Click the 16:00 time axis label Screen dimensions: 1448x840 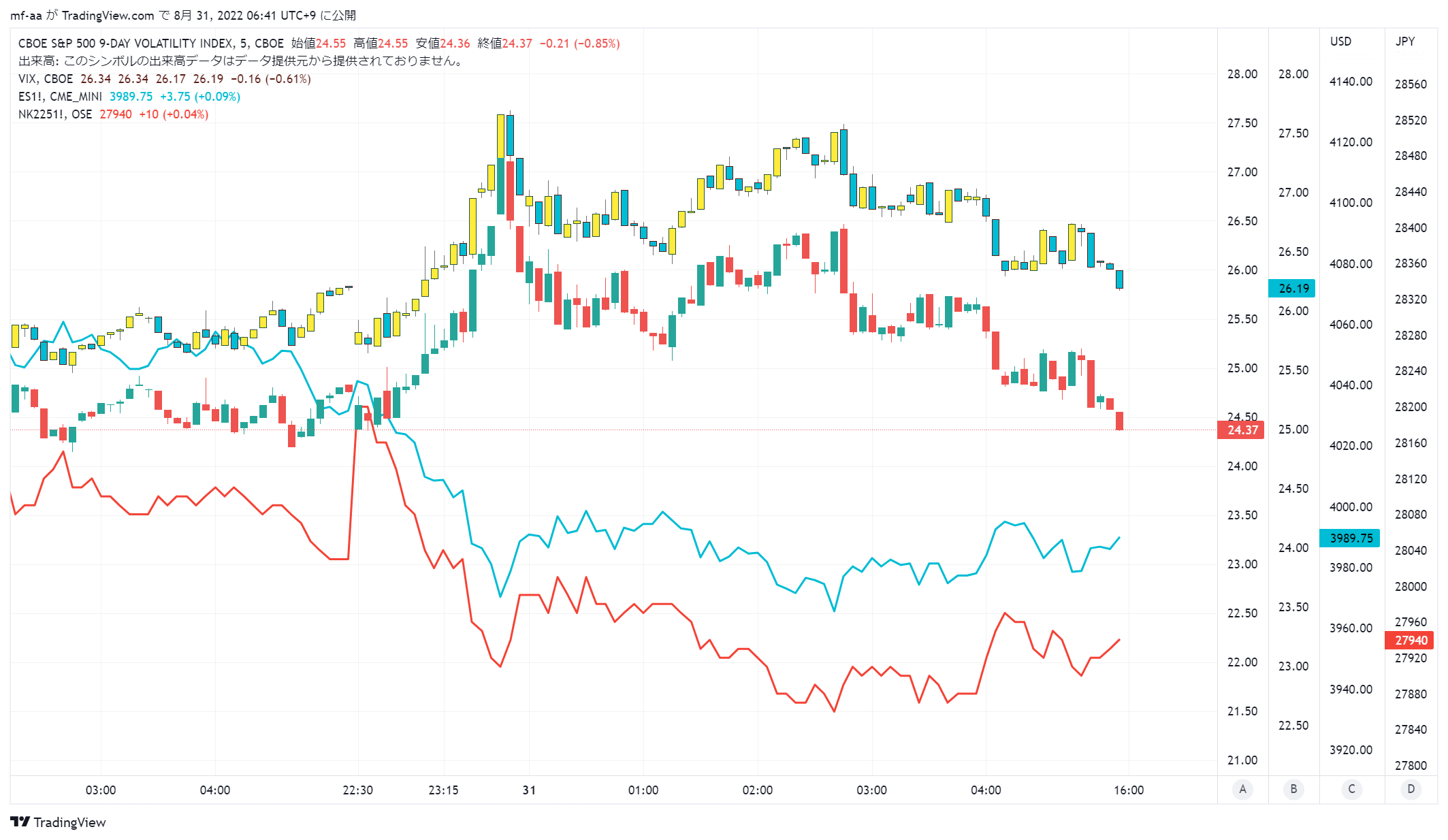[1129, 790]
